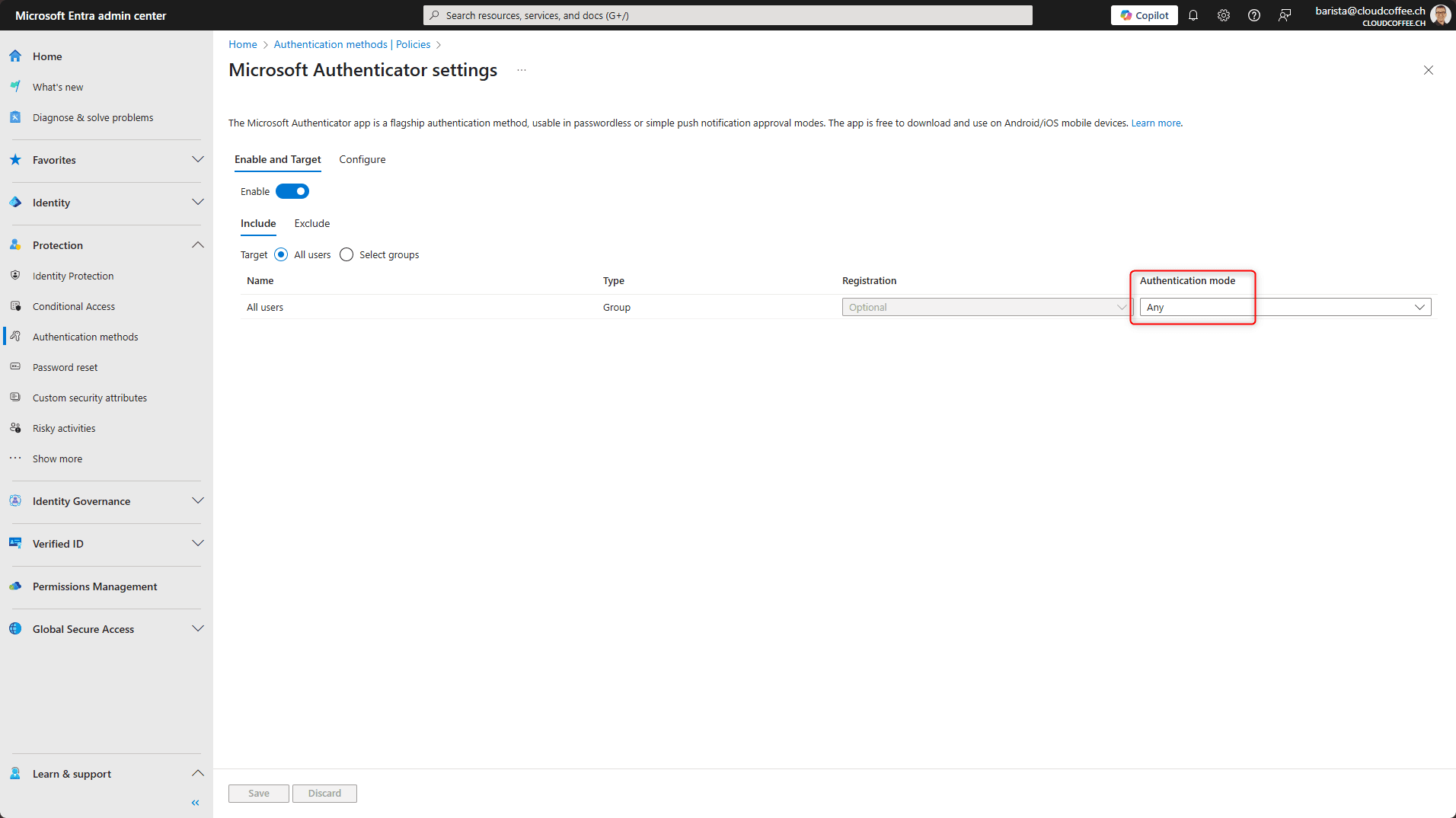The image size is (1456, 818).
Task: Click the Learn & support person icon
Action: [15, 774]
